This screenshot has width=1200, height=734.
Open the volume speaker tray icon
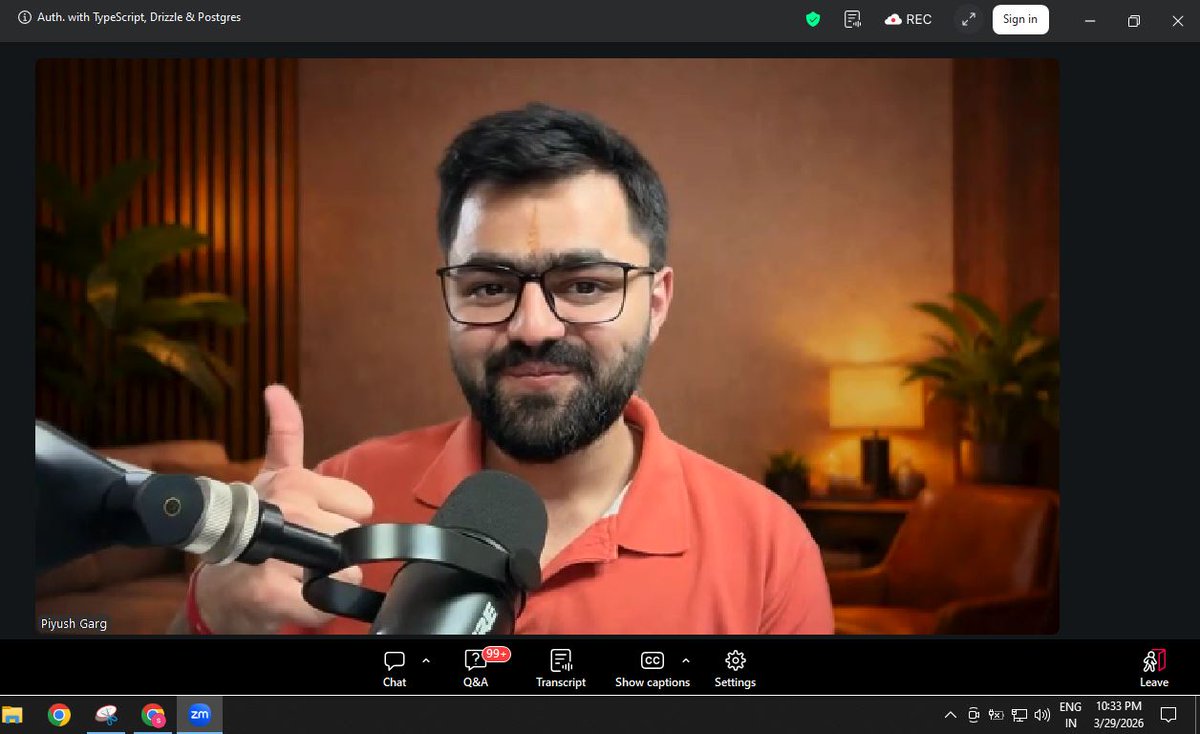coord(1042,715)
